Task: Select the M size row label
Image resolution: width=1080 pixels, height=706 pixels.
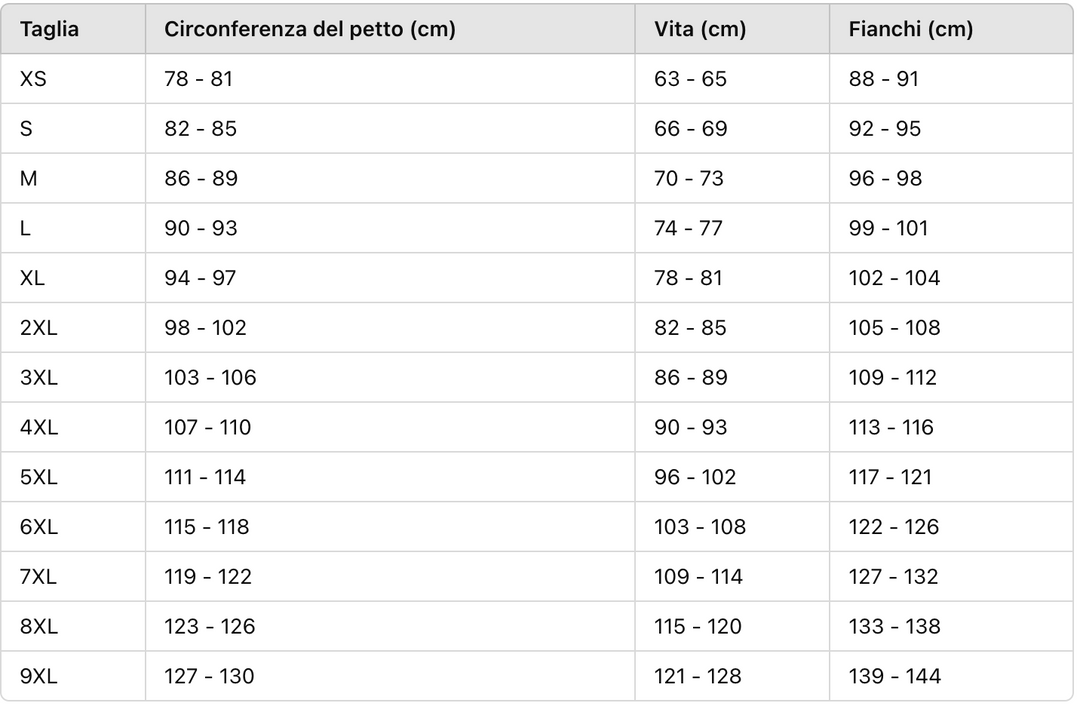Action: (28, 178)
